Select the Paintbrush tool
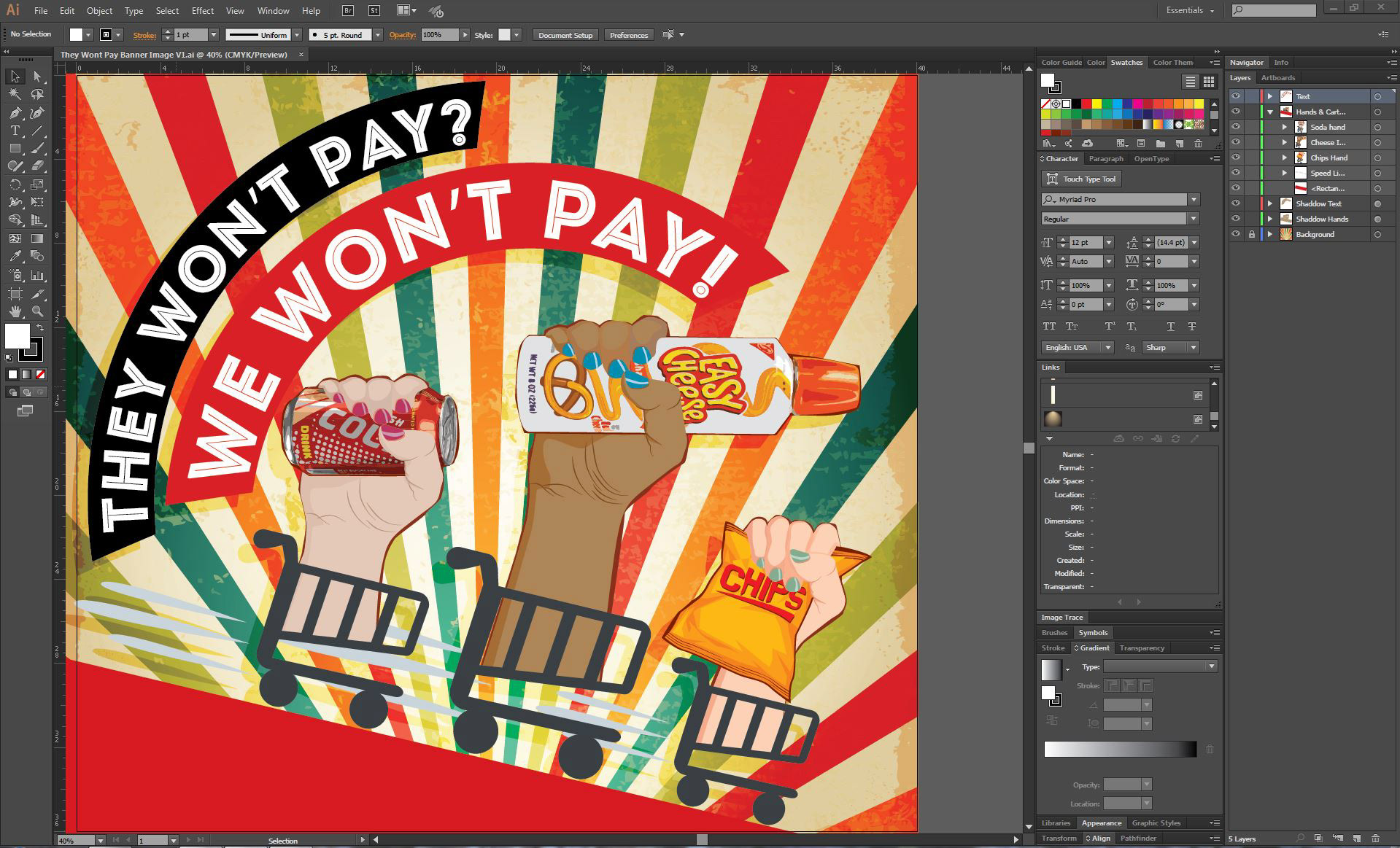Image resolution: width=1400 pixels, height=848 pixels. pyautogui.click(x=37, y=148)
